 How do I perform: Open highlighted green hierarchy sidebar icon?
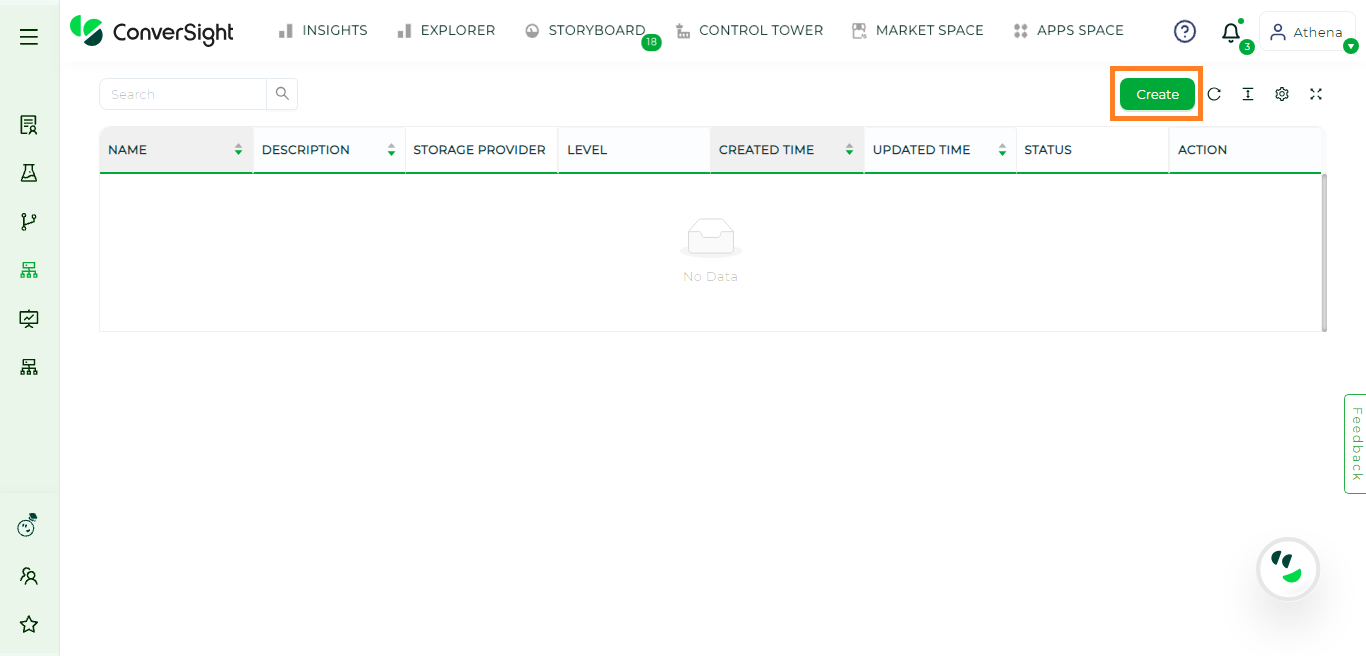[x=29, y=270]
